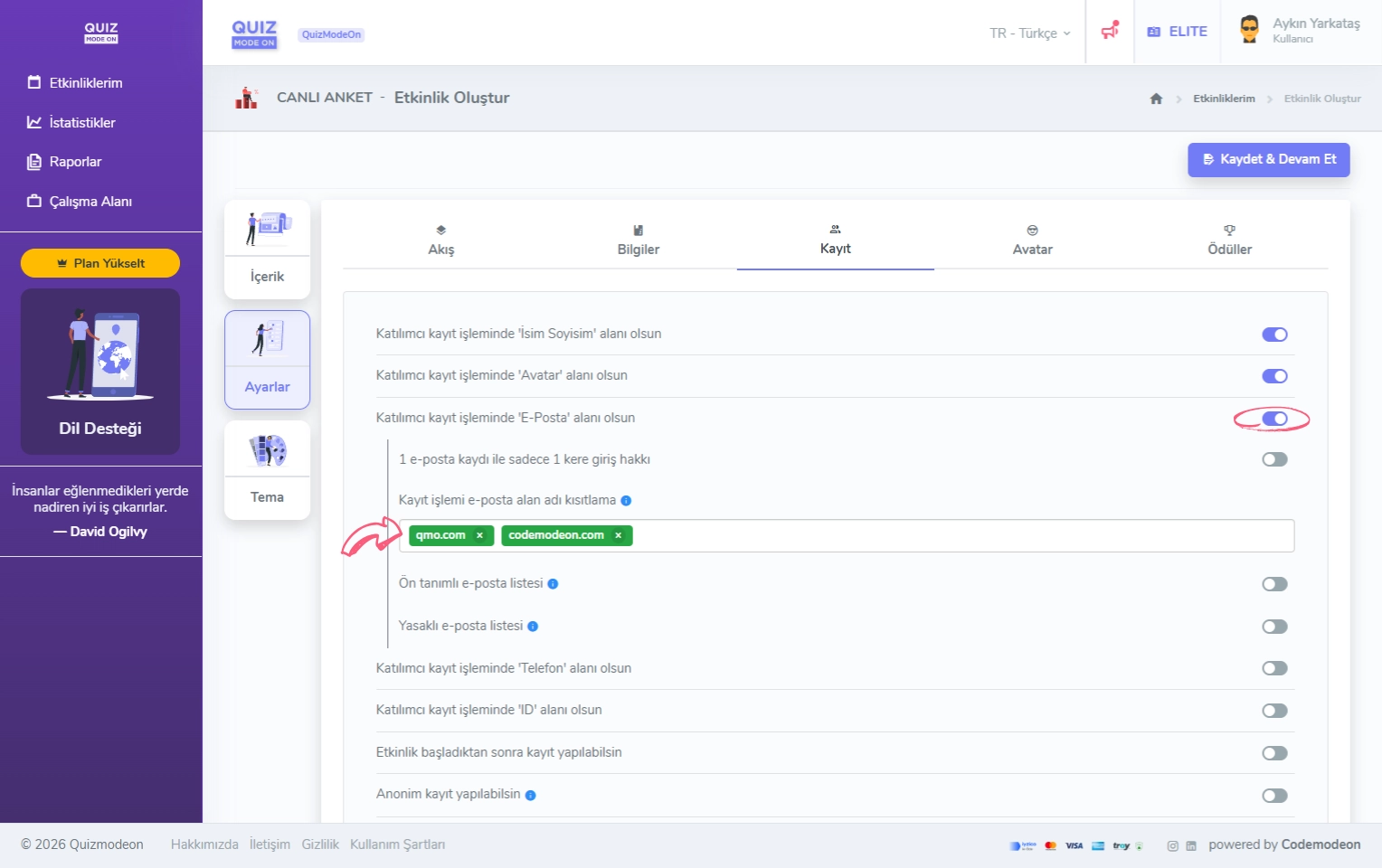Viewport: 1382px width, 868px height.
Task: Open Raporlar in the sidebar
Action: [64, 162]
